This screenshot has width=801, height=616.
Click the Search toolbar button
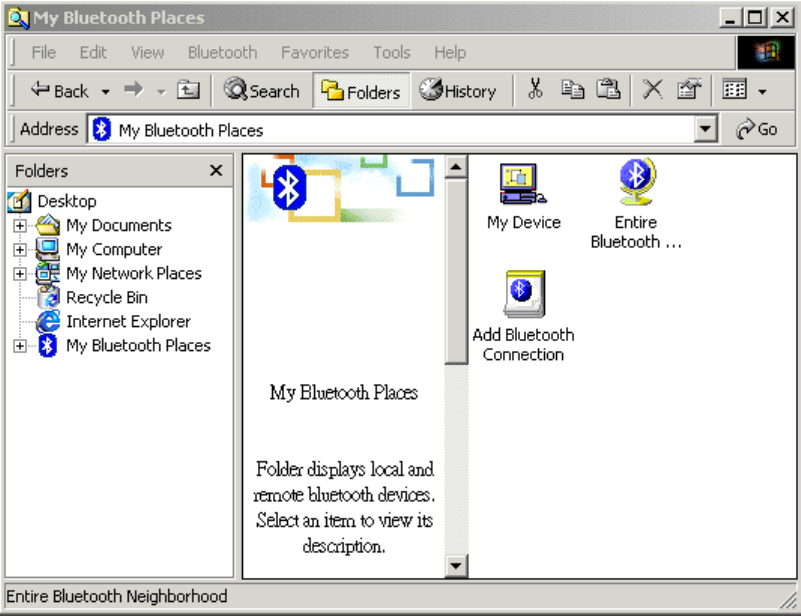click(x=262, y=90)
